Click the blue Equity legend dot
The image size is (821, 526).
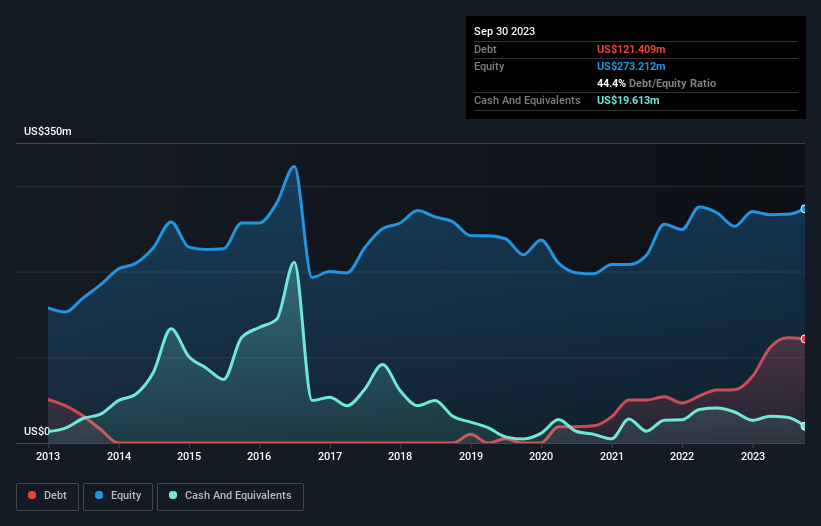[99, 495]
